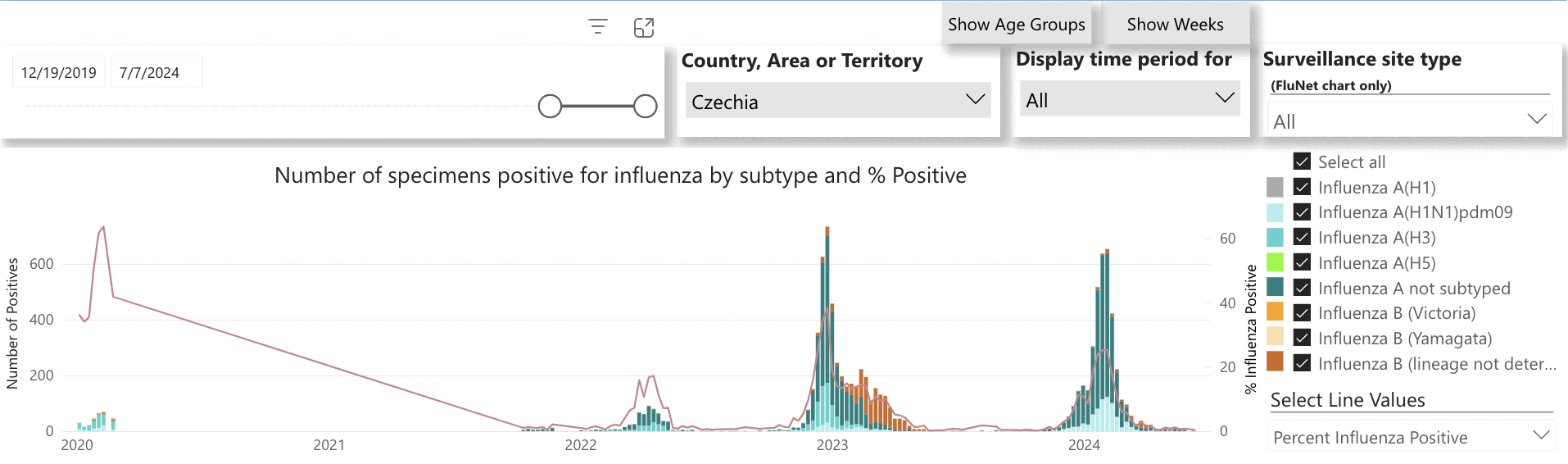Click left handle of date slider
The width and height of the screenshot is (1568, 464).
[x=550, y=106]
